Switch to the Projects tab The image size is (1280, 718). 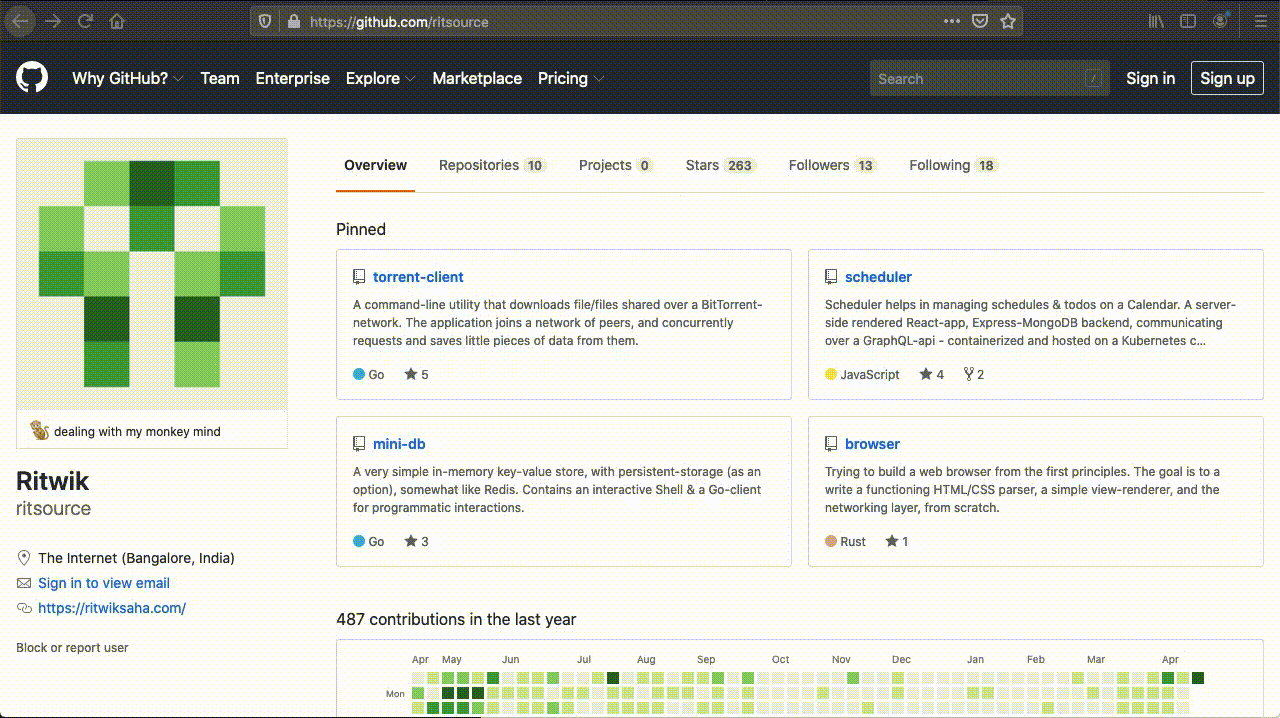pos(615,165)
